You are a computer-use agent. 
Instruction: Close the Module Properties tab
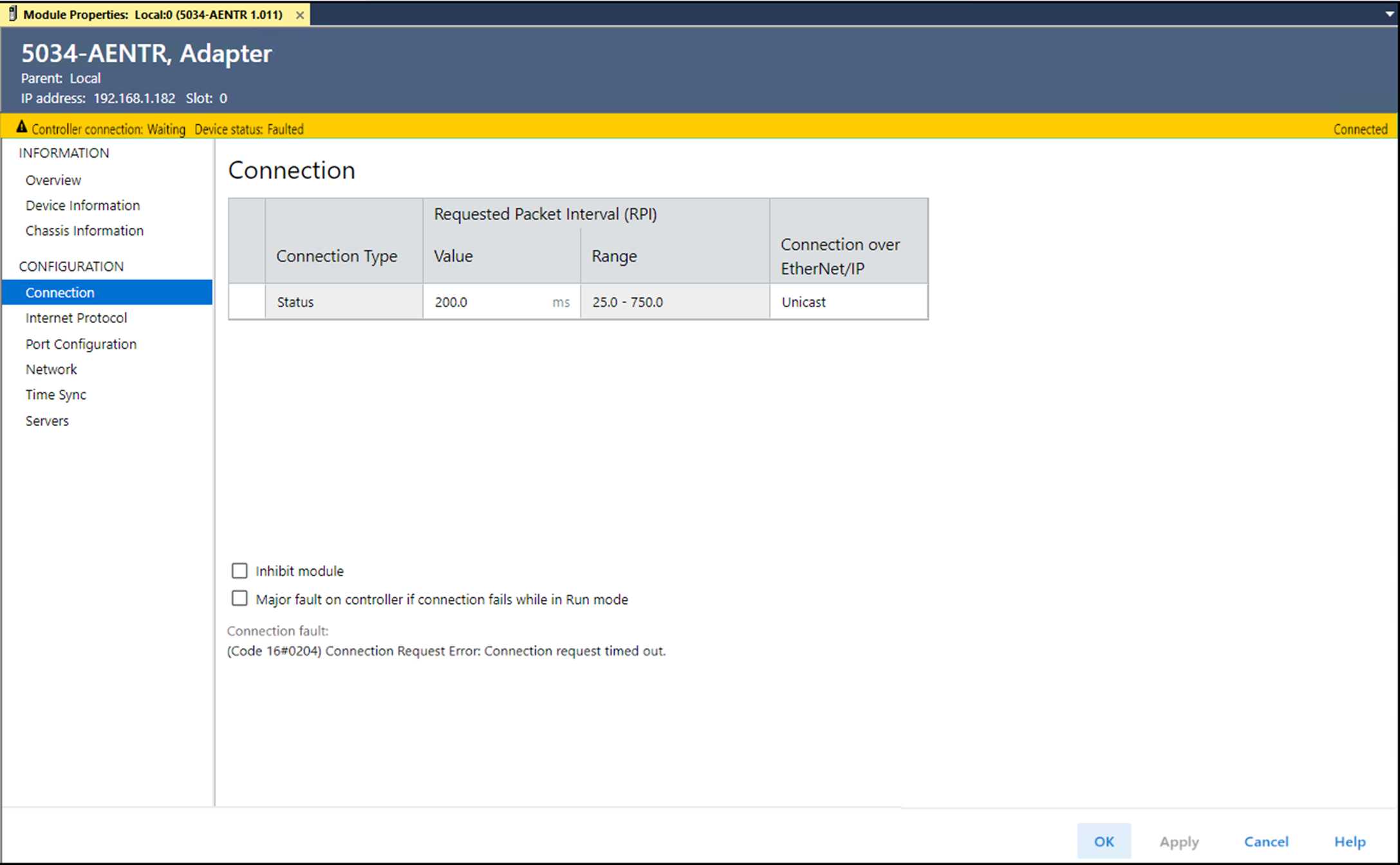coord(300,15)
